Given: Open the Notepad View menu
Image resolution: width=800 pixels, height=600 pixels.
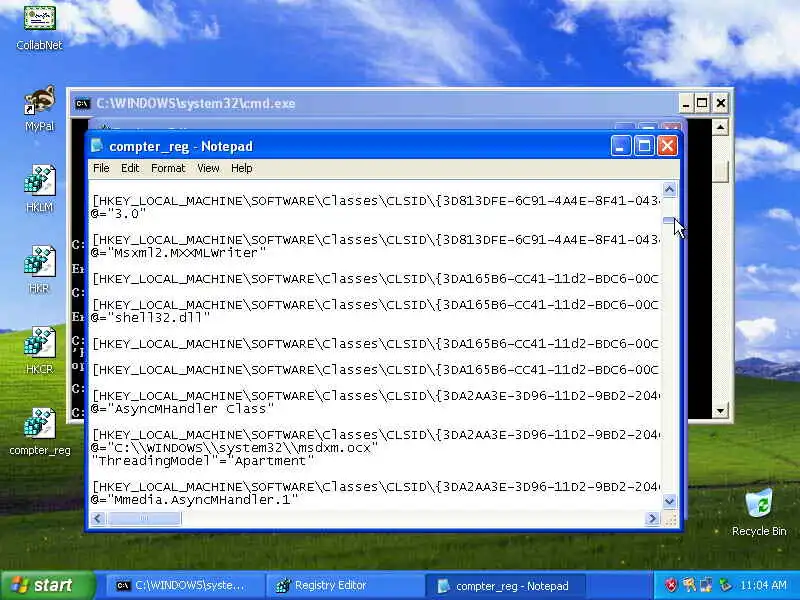Looking at the screenshot, I should click(208, 168).
